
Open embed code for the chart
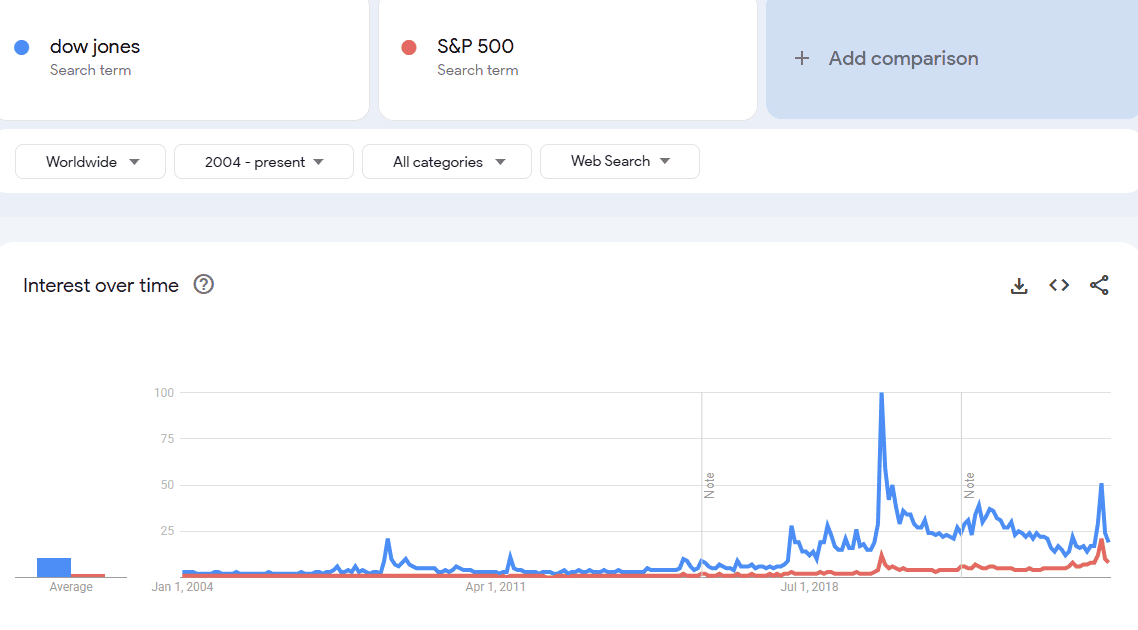pos(1059,285)
